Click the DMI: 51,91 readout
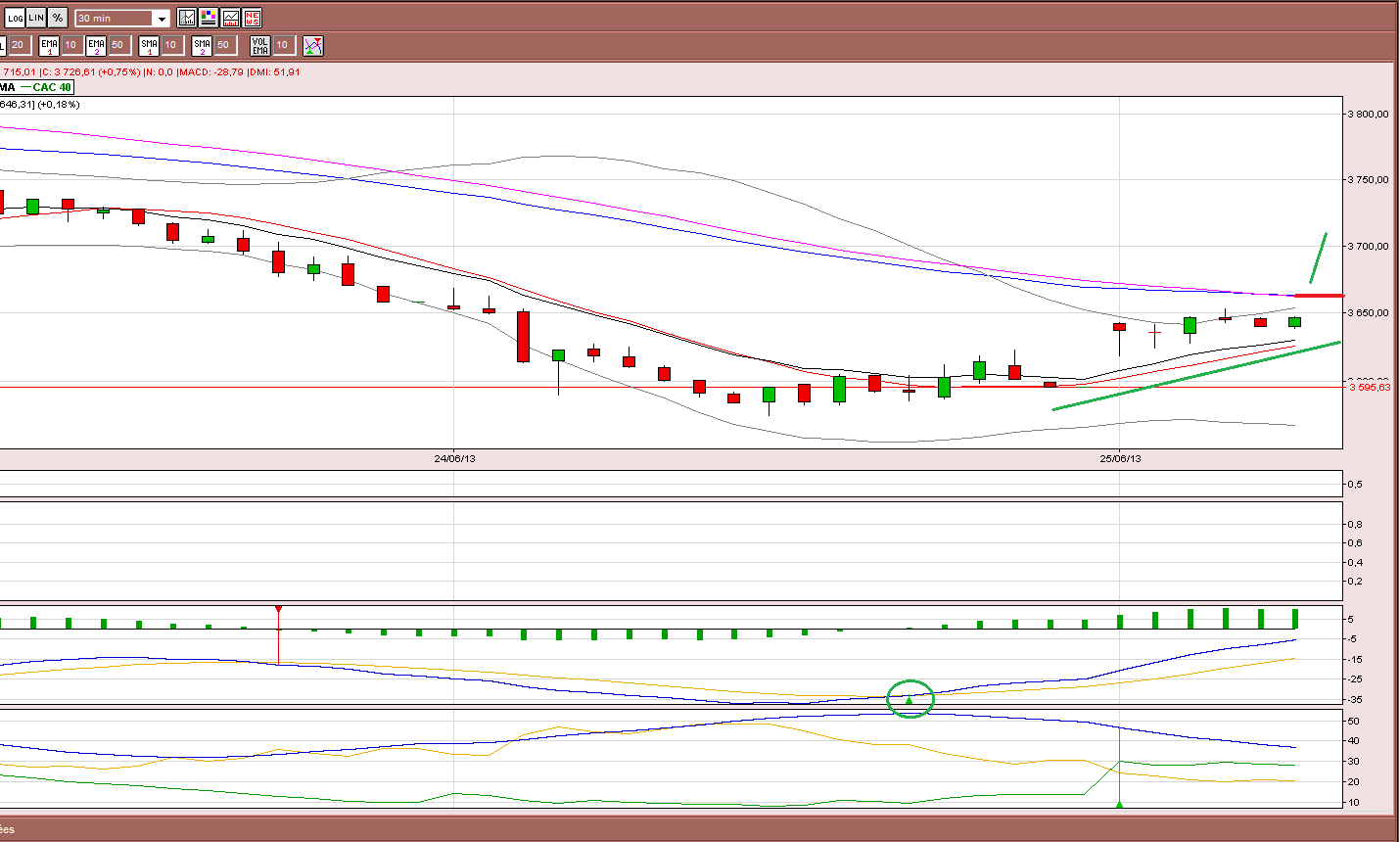The height and width of the screenshot is (842, 1400). tap(274, 71)
